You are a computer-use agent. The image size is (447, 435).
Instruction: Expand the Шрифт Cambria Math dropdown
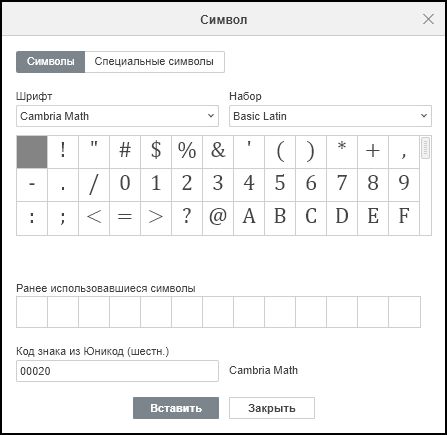point(117,116)
